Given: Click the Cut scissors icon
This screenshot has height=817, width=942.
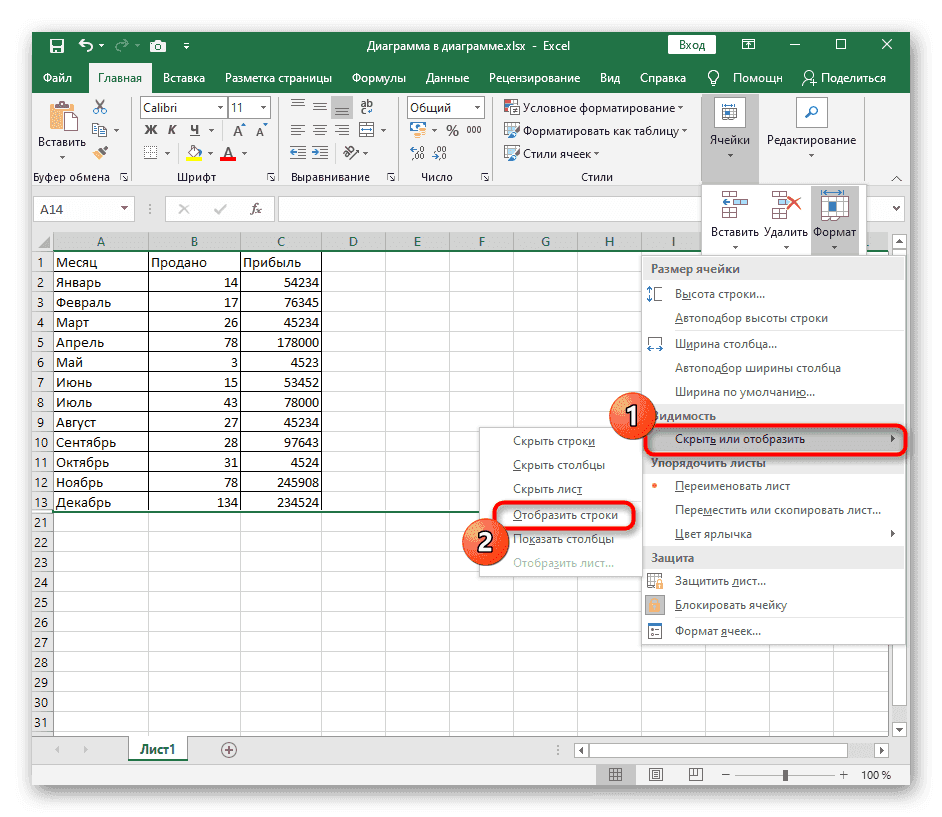Looking at the screenshot, I should coord(100,108).
